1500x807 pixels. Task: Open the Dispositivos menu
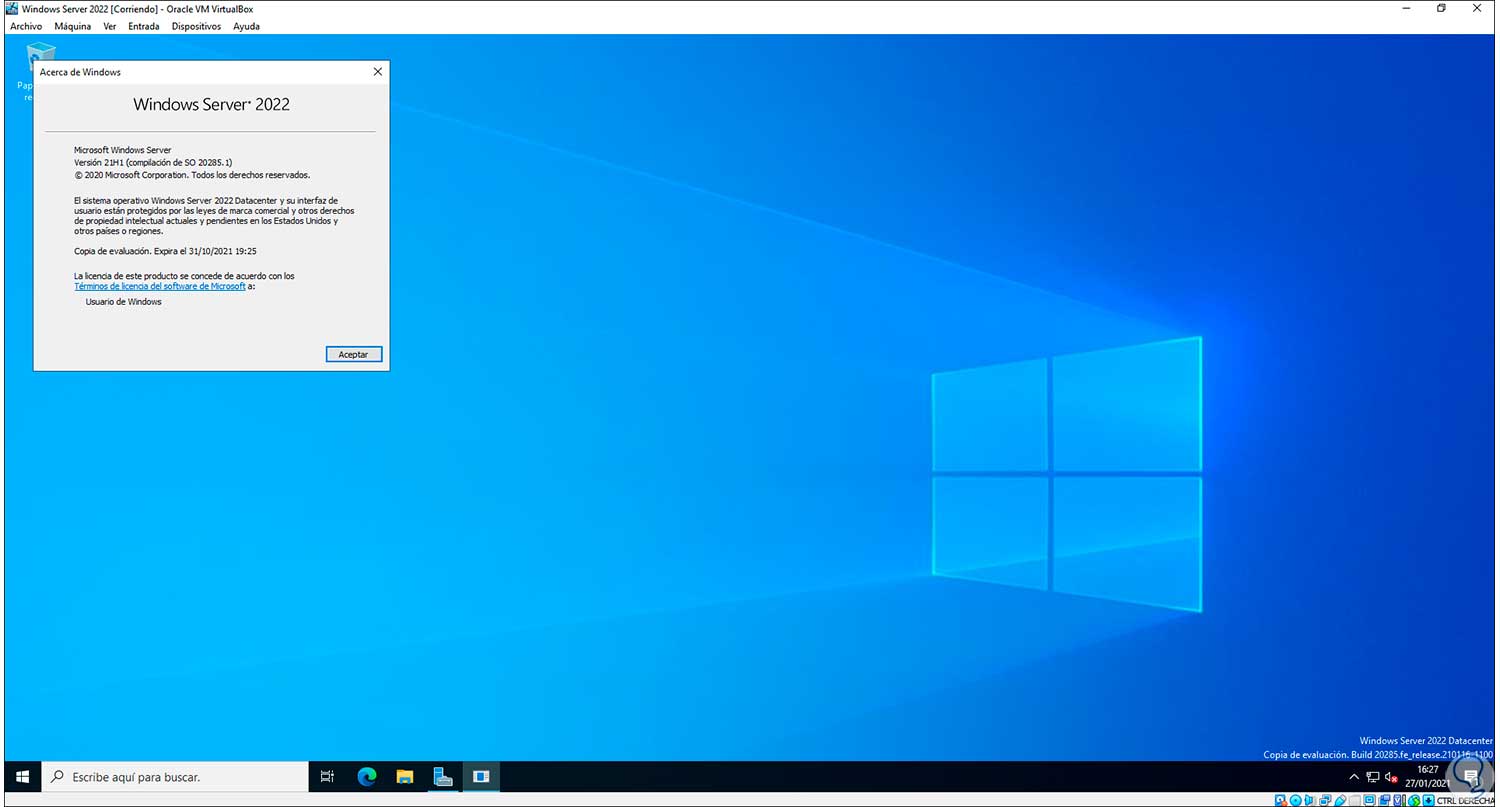click(x=196, y=26)
